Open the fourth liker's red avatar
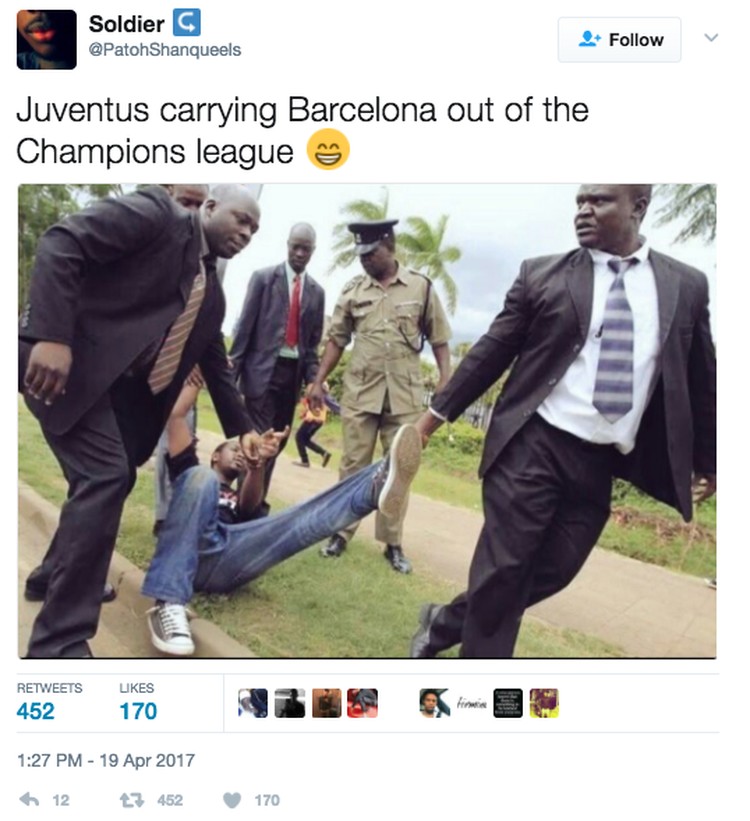The height and width of the screenshot is (821, 750). coord(363,703)
